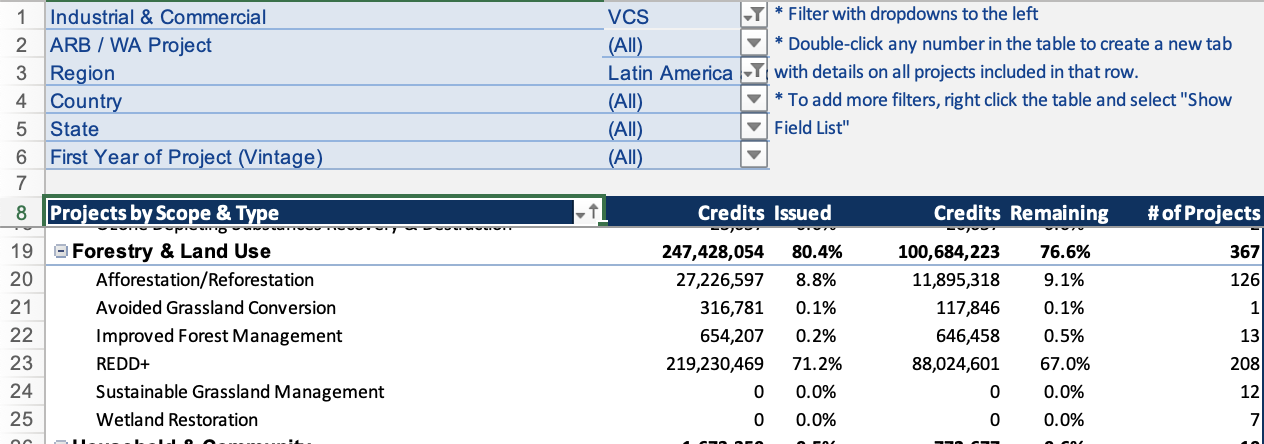Image resolution: width=1264 pixels, height=444 pixels.
Task: Select row header 23
Action: (22, 364)
